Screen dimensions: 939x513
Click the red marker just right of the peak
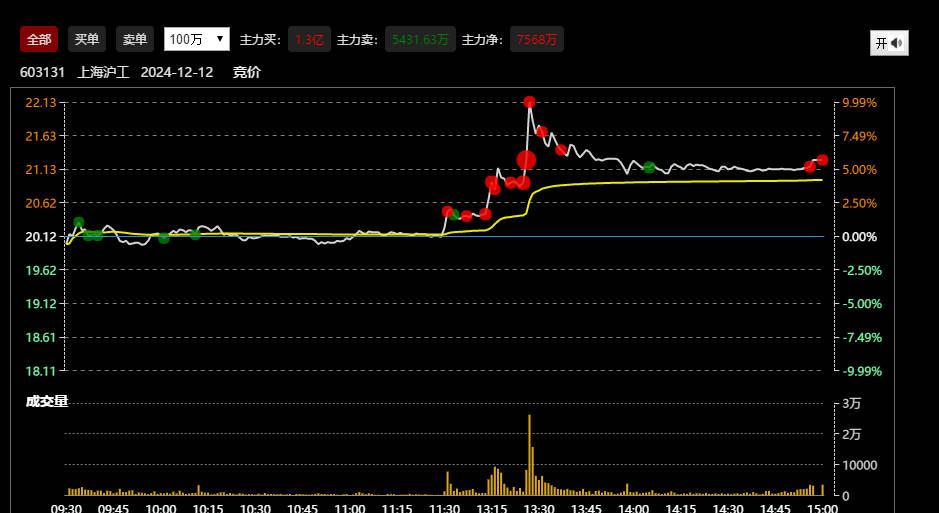[x=541, y=132]
